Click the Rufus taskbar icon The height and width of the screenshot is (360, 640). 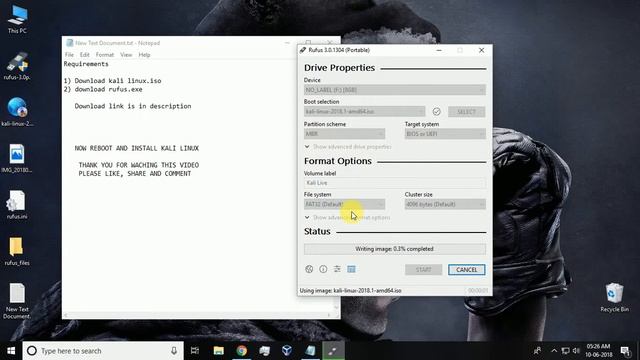click(333, 351)
